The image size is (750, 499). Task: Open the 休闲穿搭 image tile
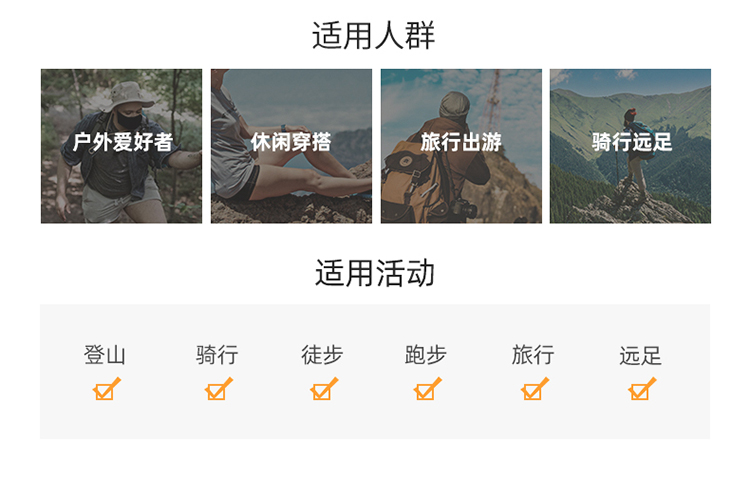pos(291,146)
